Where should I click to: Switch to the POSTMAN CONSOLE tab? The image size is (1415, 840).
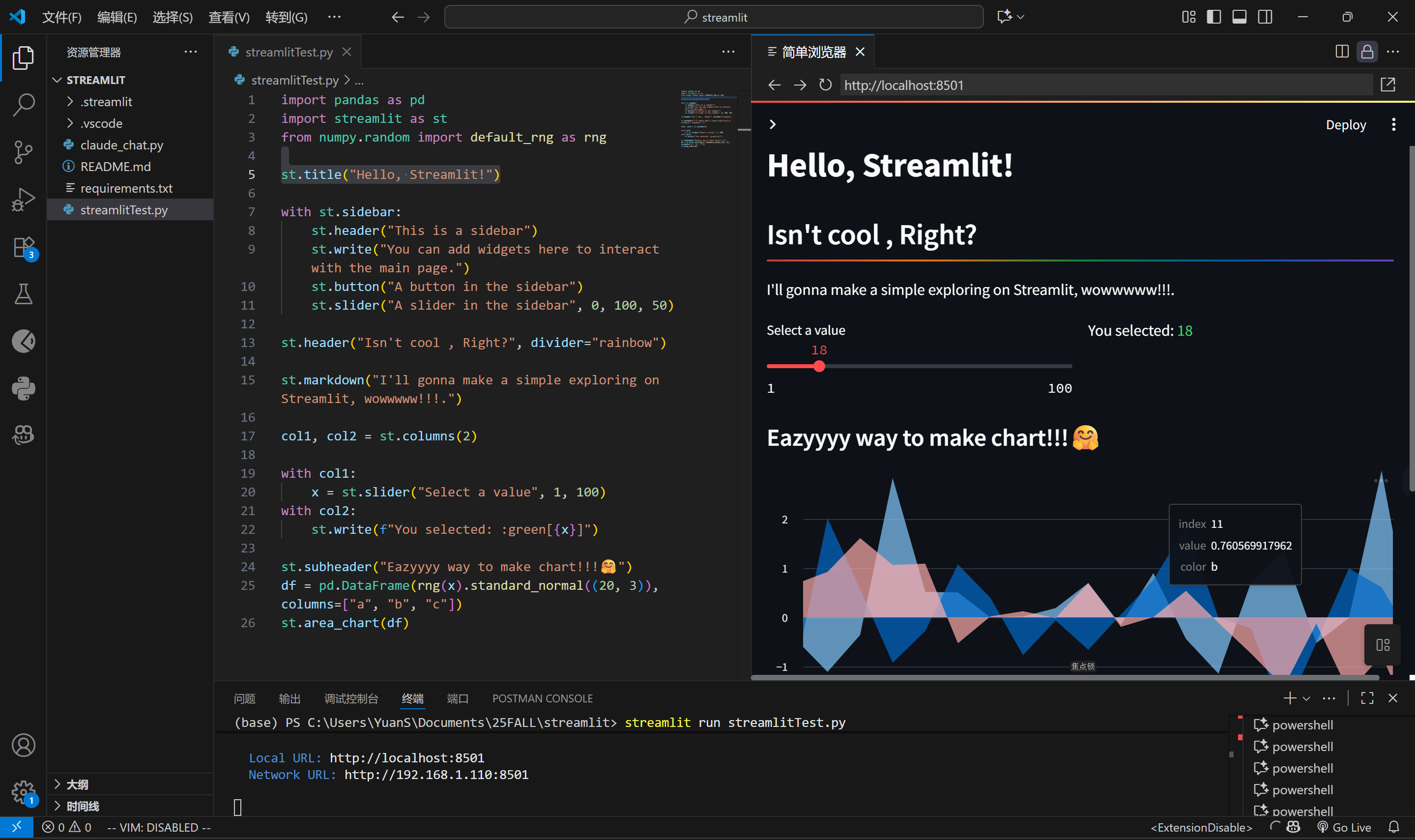pos(542,698)
